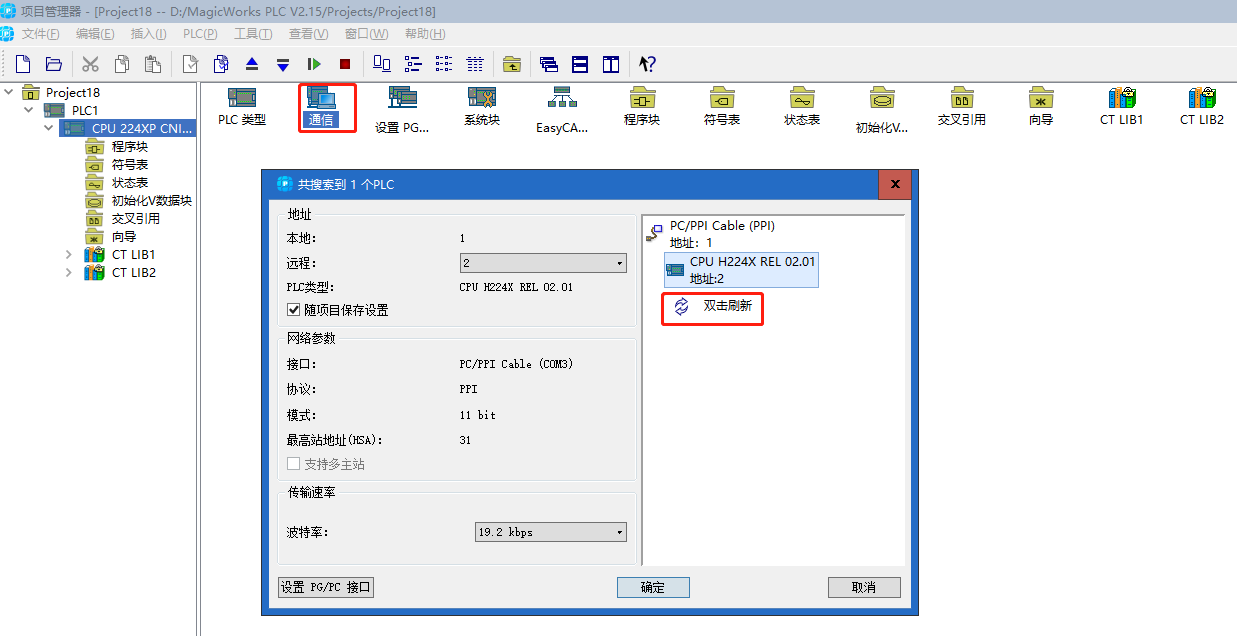Click the 双击刷新 refresh icon

point(682,306)
